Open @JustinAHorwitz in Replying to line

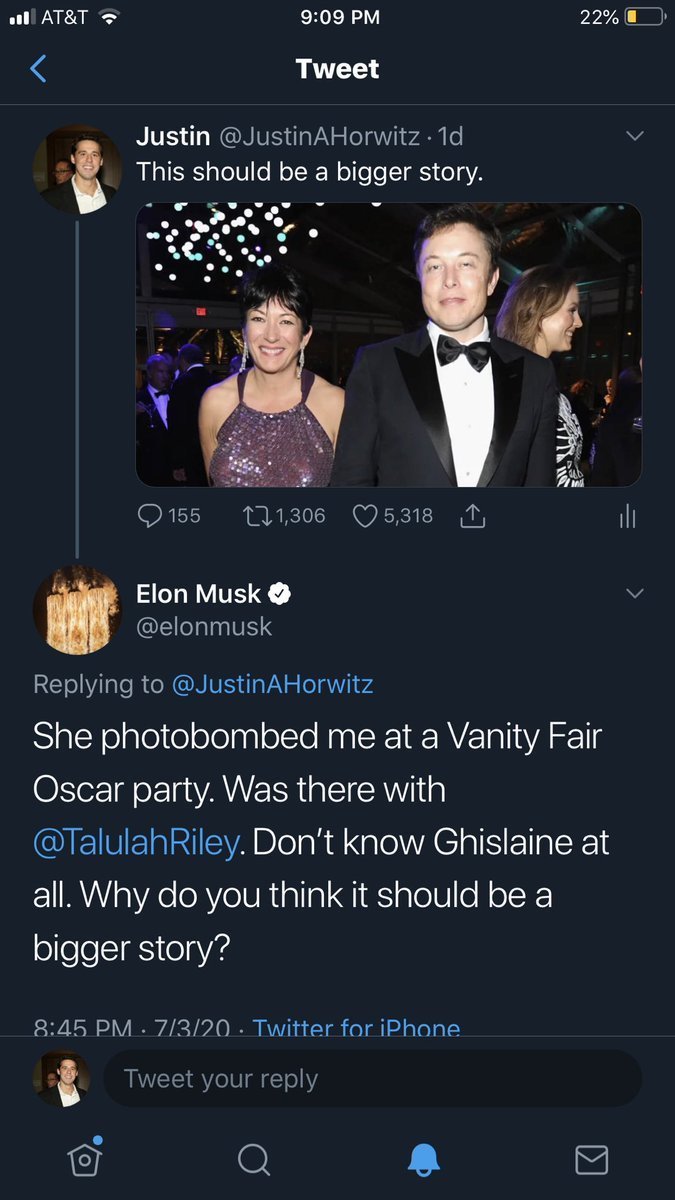(272, 684)
